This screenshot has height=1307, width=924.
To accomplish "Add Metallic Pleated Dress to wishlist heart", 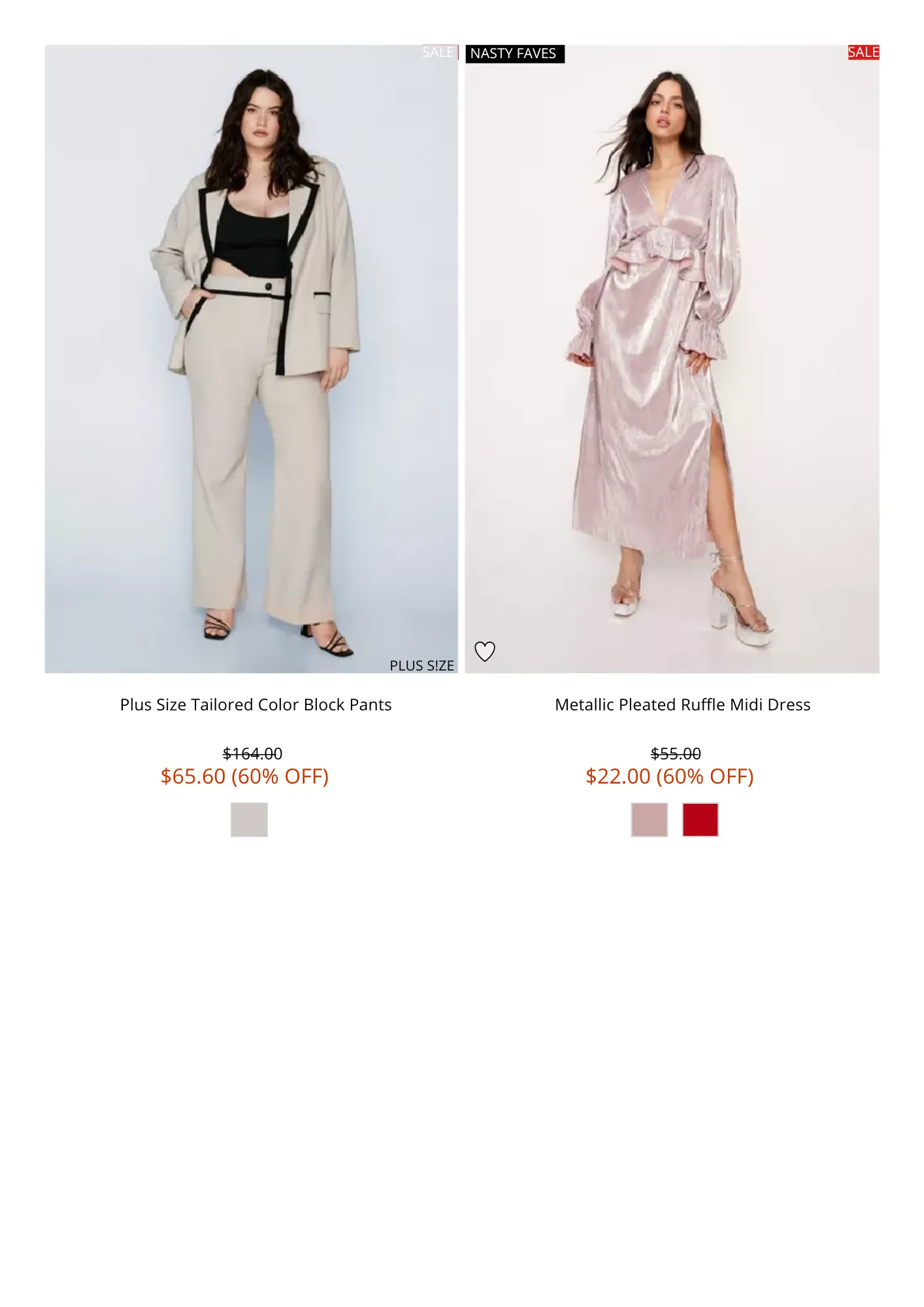I will coord(484,651).
